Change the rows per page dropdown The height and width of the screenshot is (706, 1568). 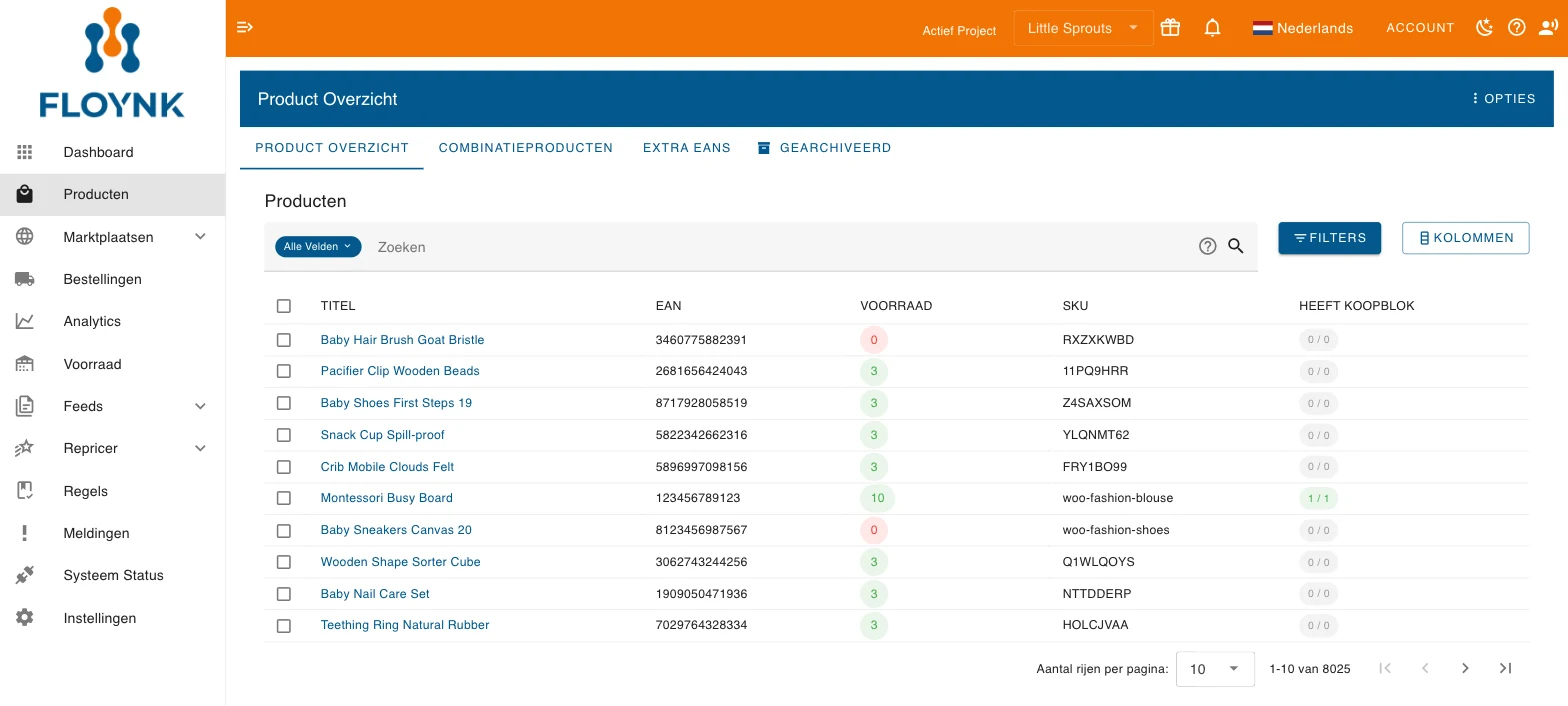click(1215, 669)
